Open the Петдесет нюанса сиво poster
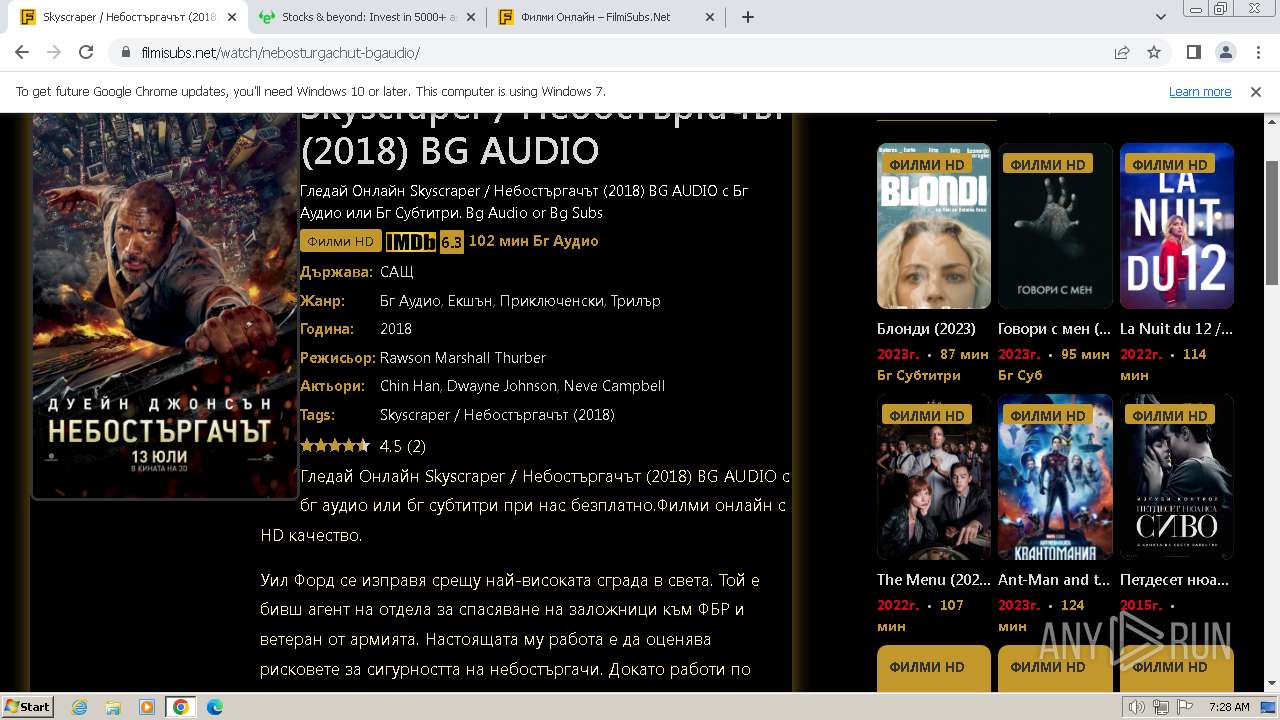 pos(1177,477)
